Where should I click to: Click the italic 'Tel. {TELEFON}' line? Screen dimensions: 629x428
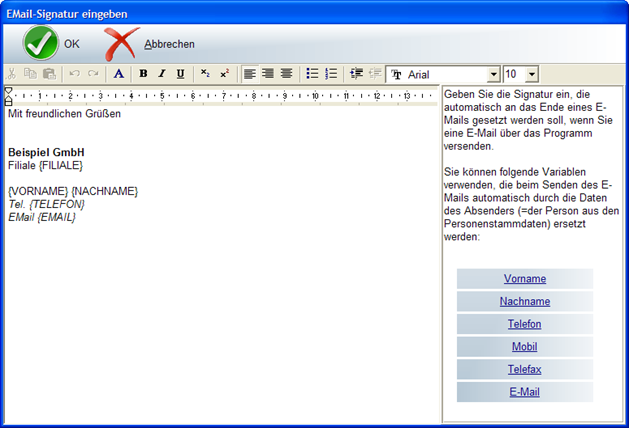pyautogui.click(x=47, y=204)
